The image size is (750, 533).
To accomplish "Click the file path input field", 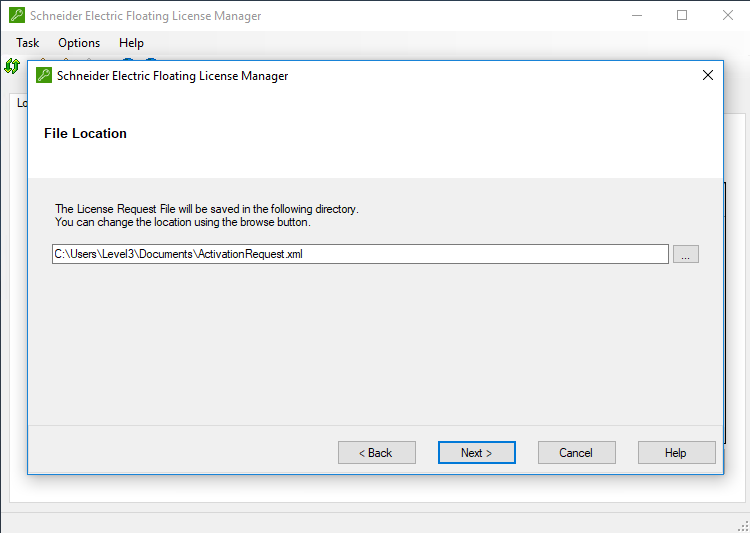I will tap(360, 254).
